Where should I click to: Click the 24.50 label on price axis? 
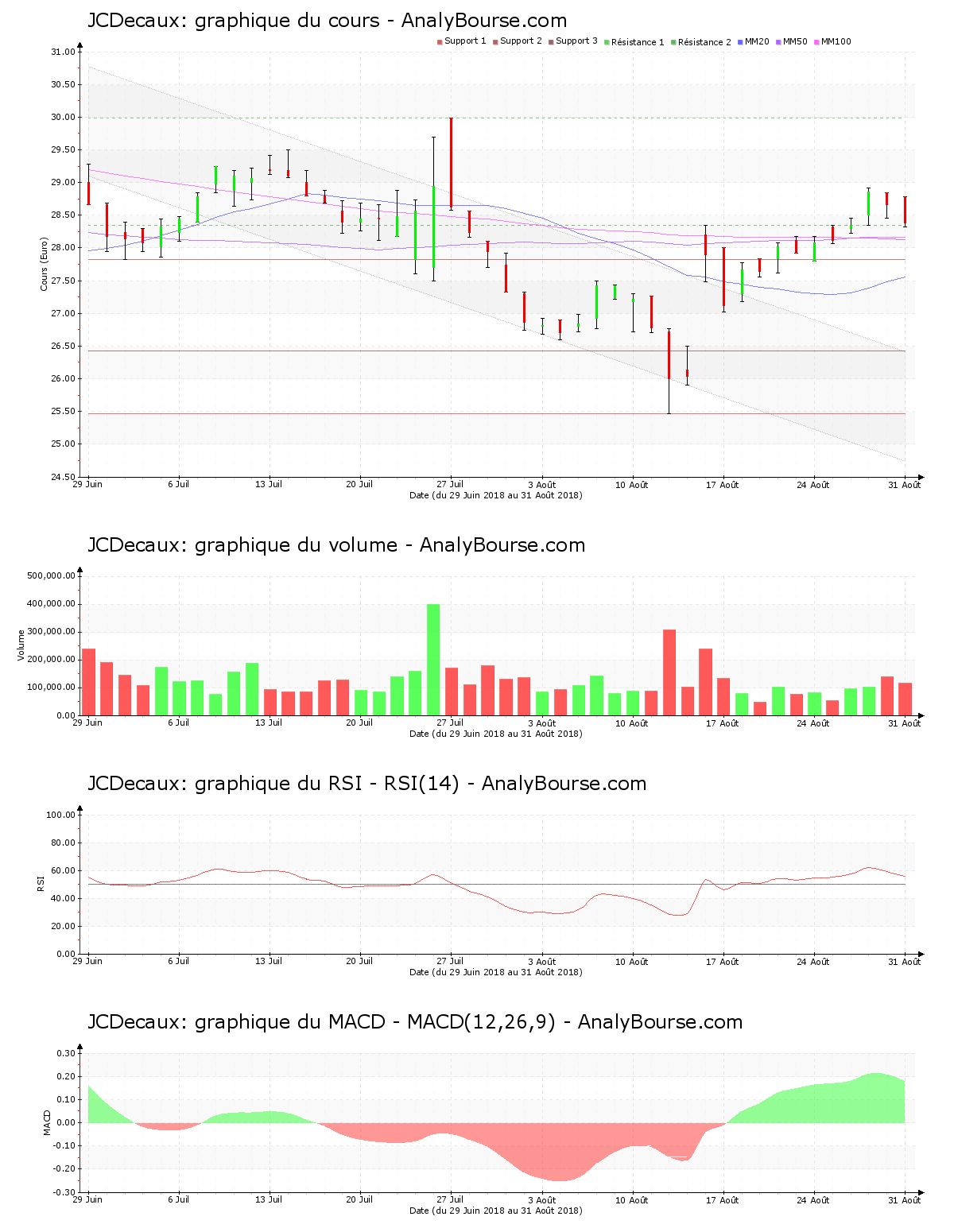63,477
